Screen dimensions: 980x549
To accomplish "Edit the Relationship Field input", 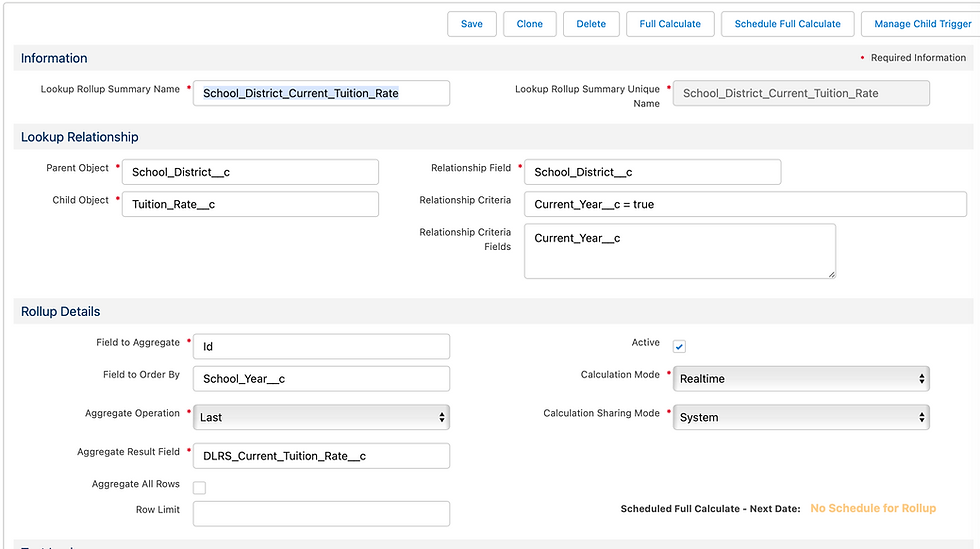I will pyautogui.click(x=652, y=172).
